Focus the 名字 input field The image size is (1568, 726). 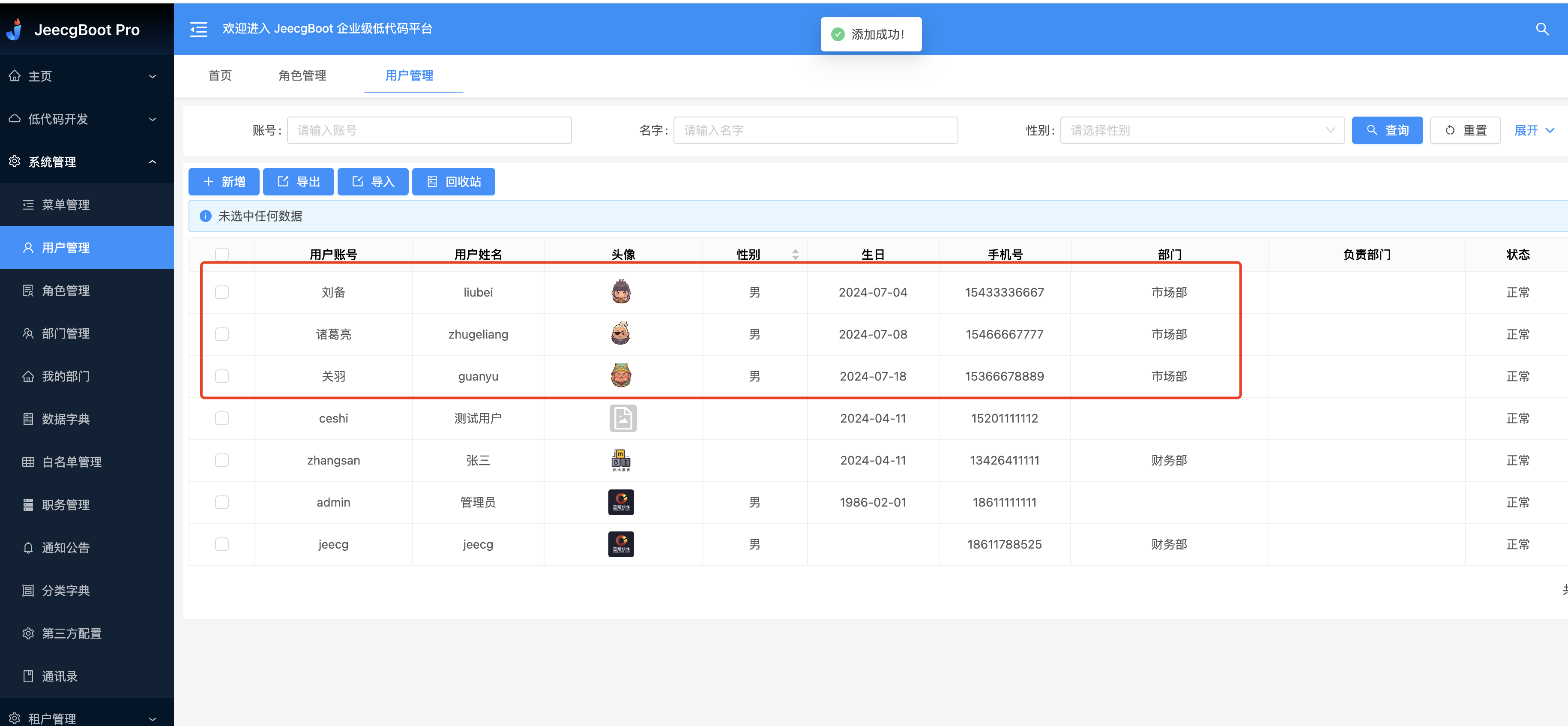816,130
